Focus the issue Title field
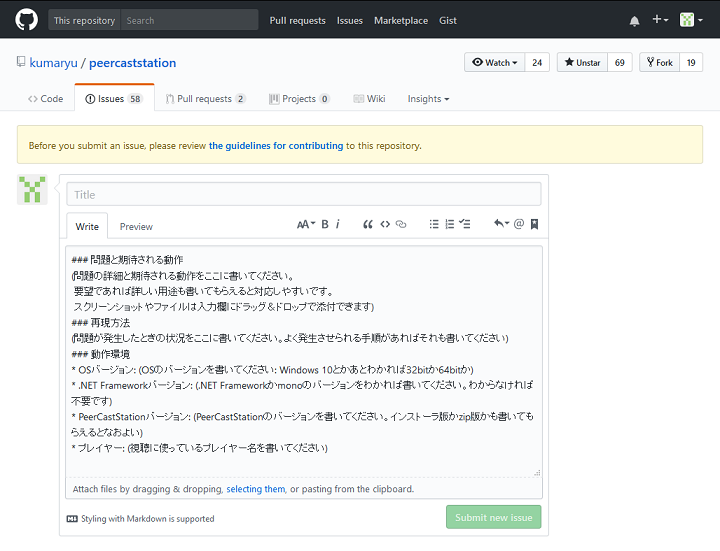The width and height of the screenshot is (720, 551). click(x=304, y=194)
